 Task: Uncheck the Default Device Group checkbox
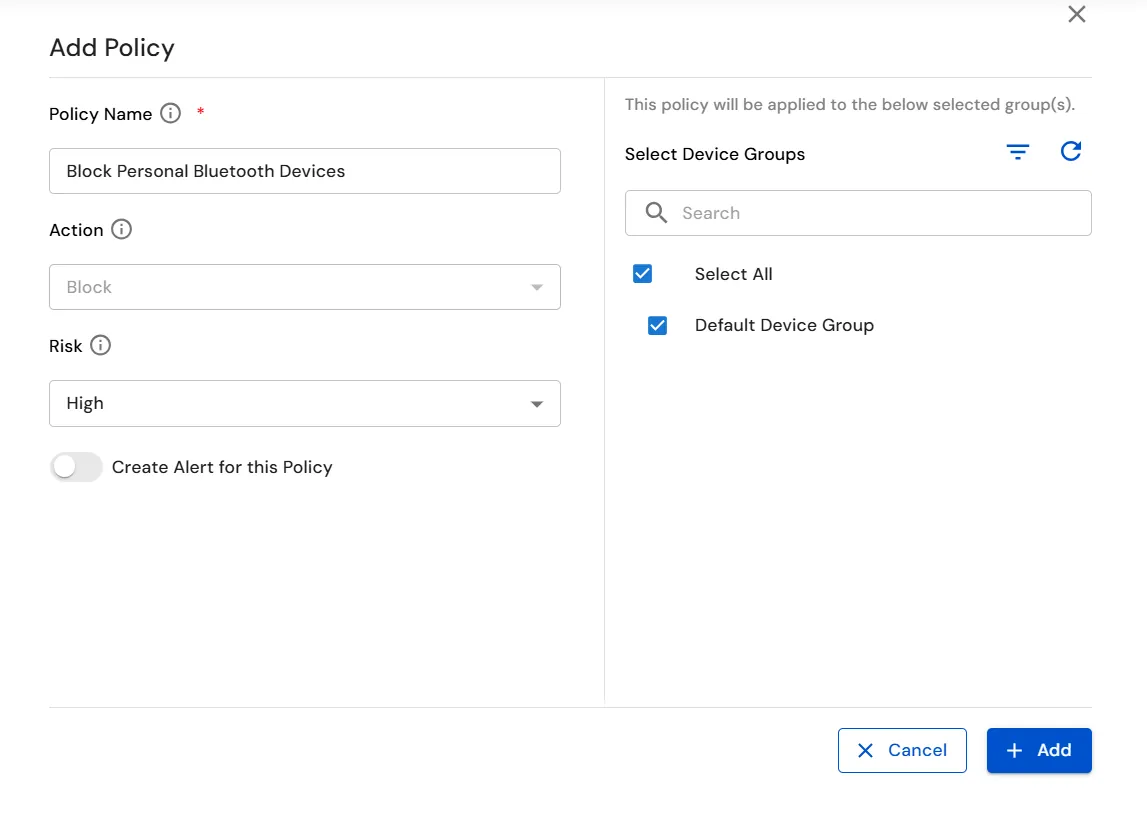tap(657, 325)
